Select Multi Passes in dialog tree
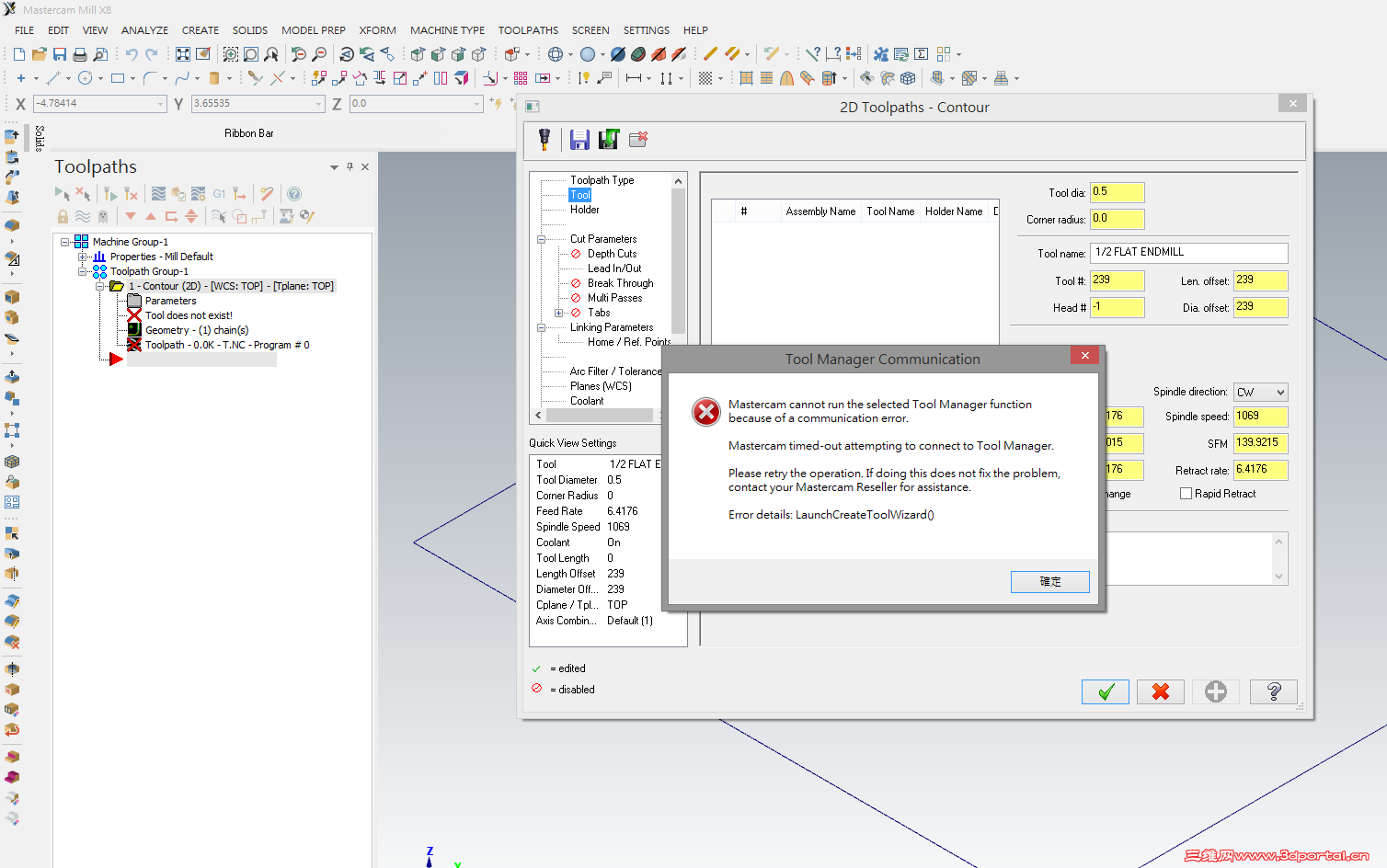The image size is (1387, 868). click(614, 298)
